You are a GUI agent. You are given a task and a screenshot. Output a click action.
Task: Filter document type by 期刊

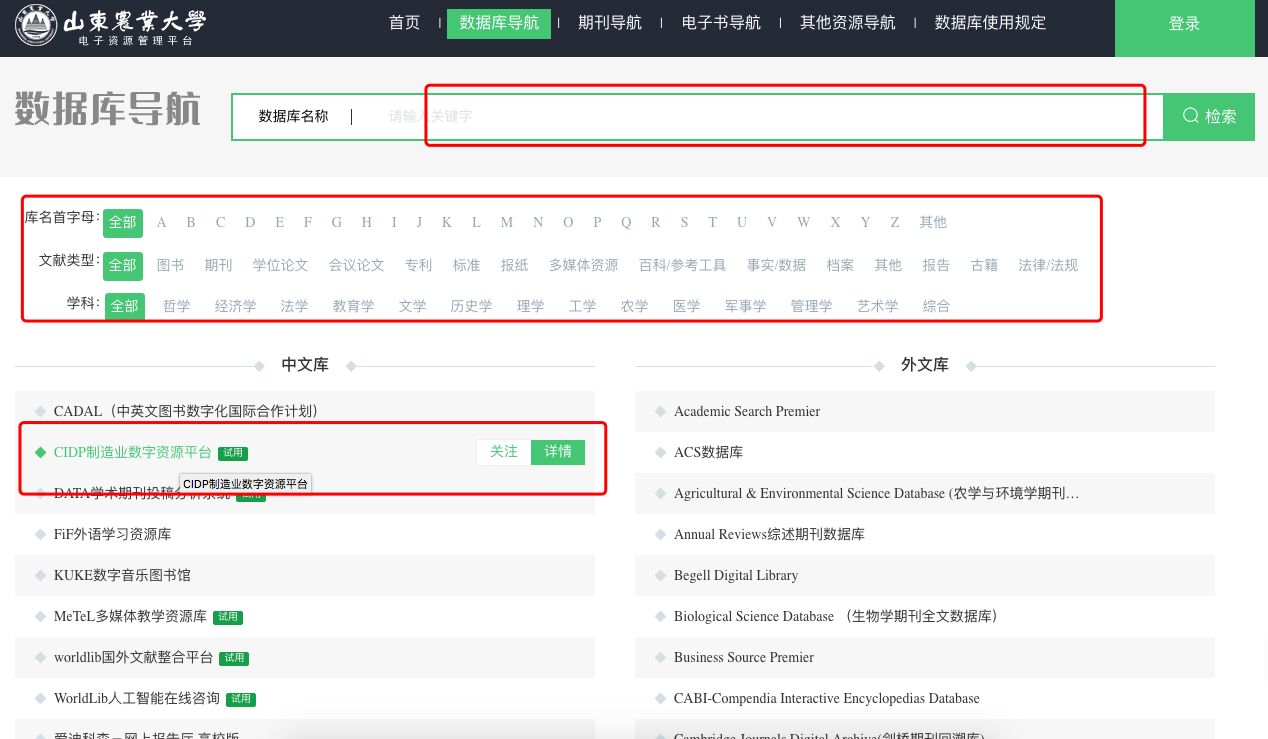click(218, 265)
